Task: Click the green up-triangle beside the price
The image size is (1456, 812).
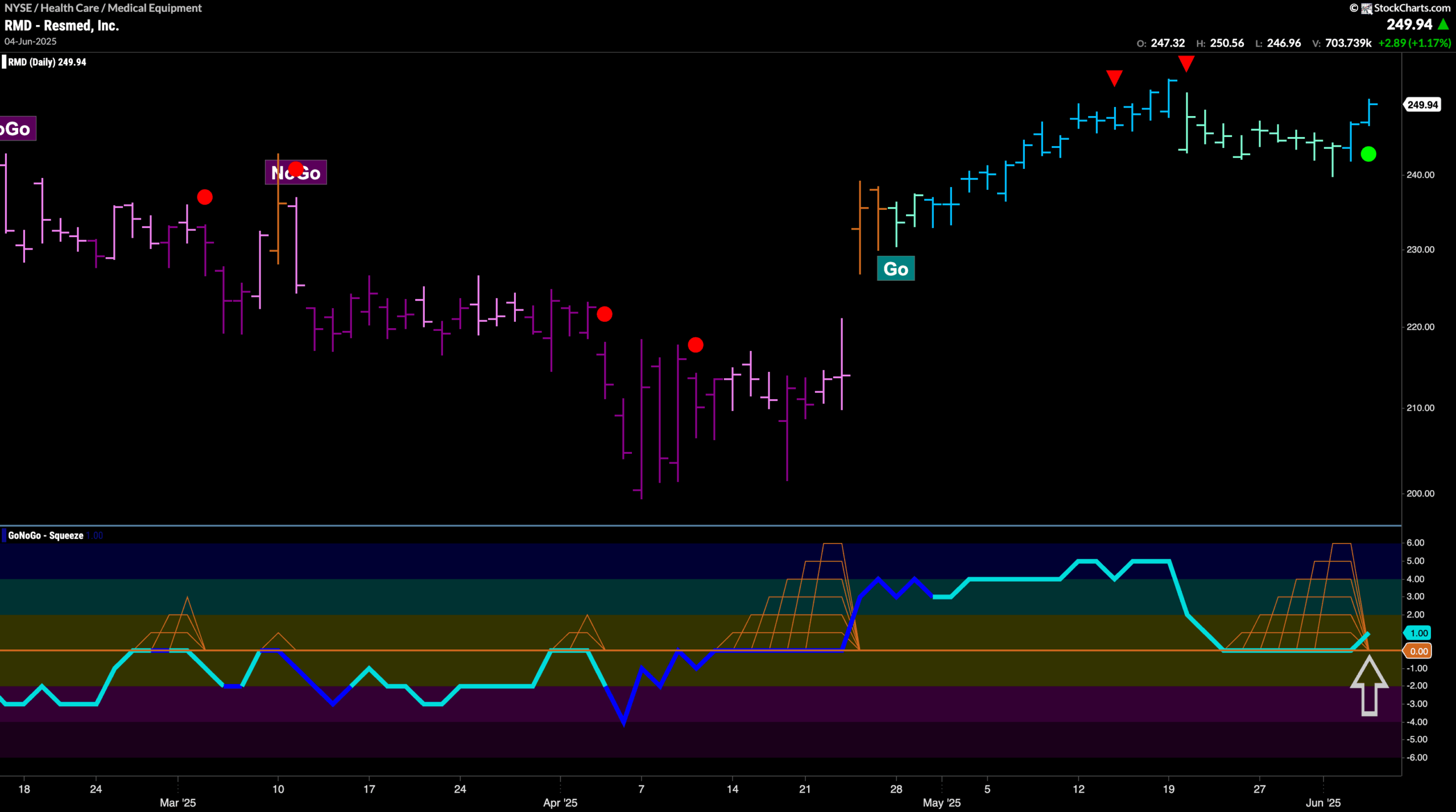Action: [1443, 24]
